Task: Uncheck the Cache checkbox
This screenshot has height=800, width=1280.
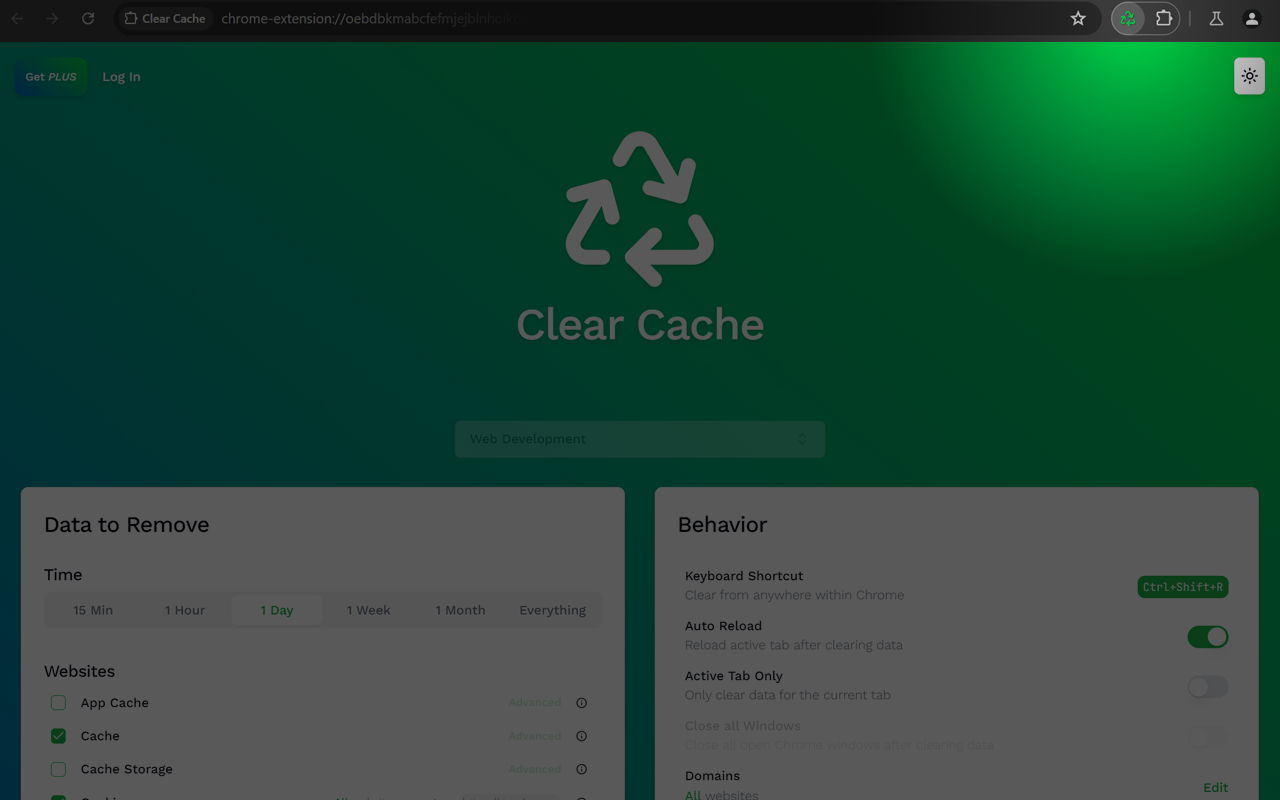Action: click(x=58, y=736)
